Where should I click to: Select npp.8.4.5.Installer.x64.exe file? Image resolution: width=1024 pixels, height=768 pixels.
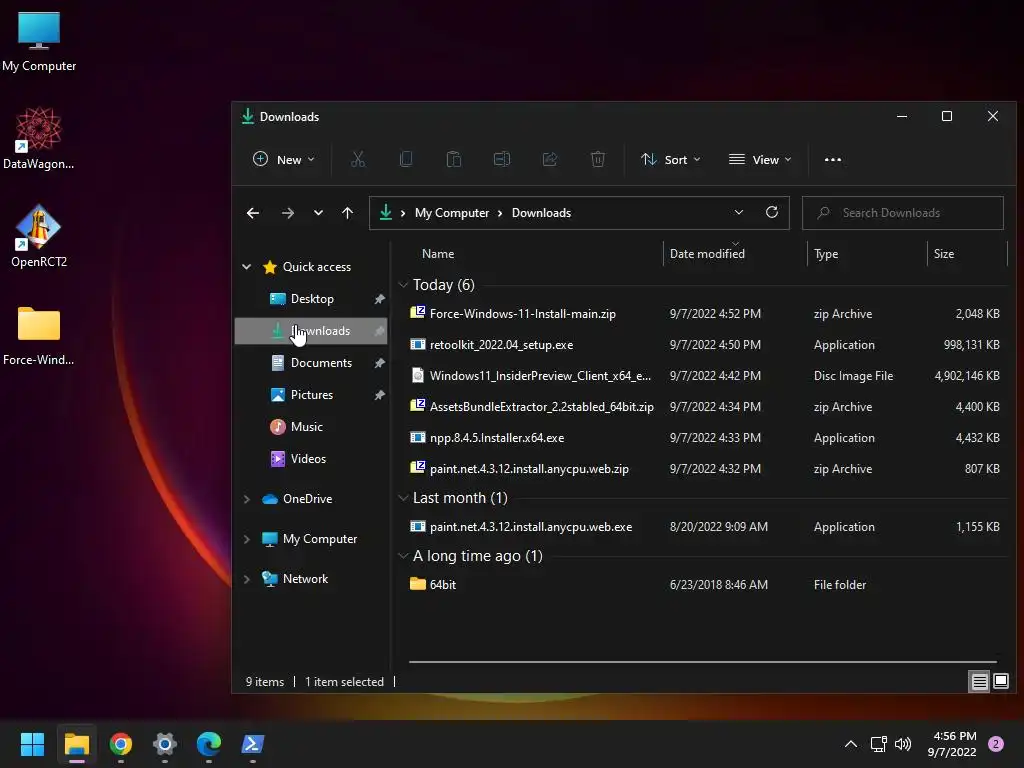tap(704, 438)
